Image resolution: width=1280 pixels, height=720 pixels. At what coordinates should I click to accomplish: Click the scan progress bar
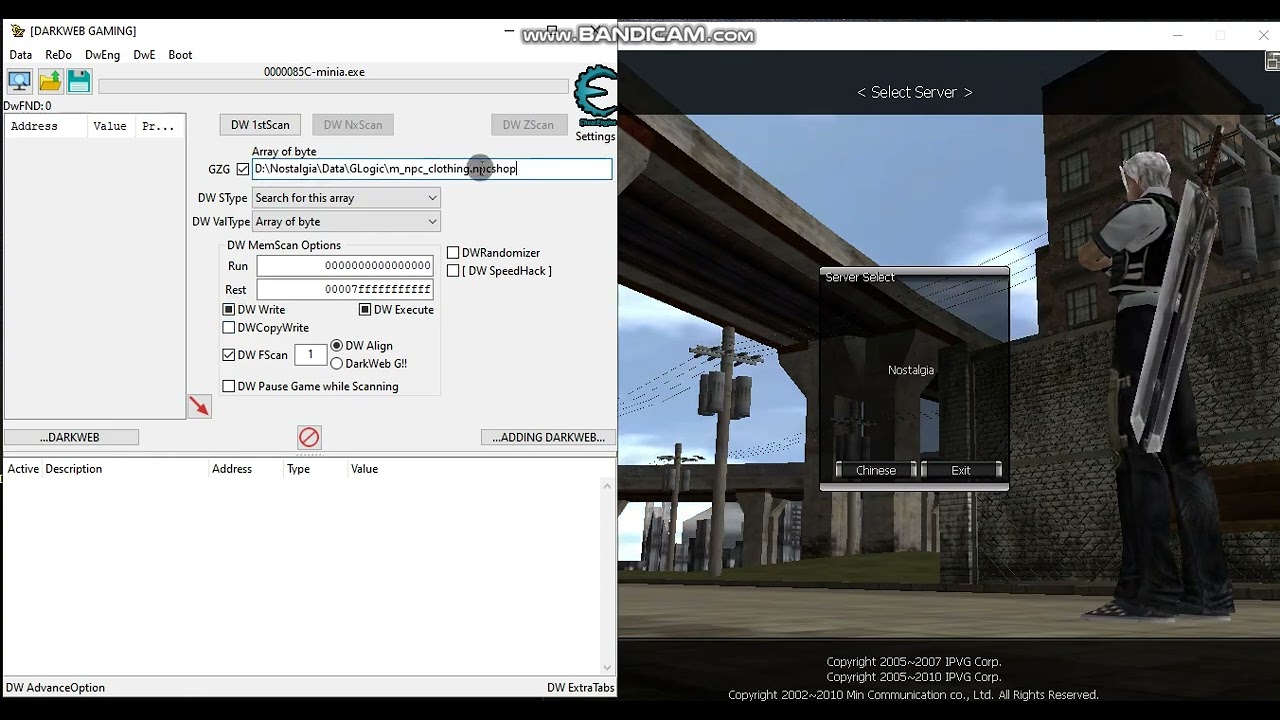coord(333,87)
